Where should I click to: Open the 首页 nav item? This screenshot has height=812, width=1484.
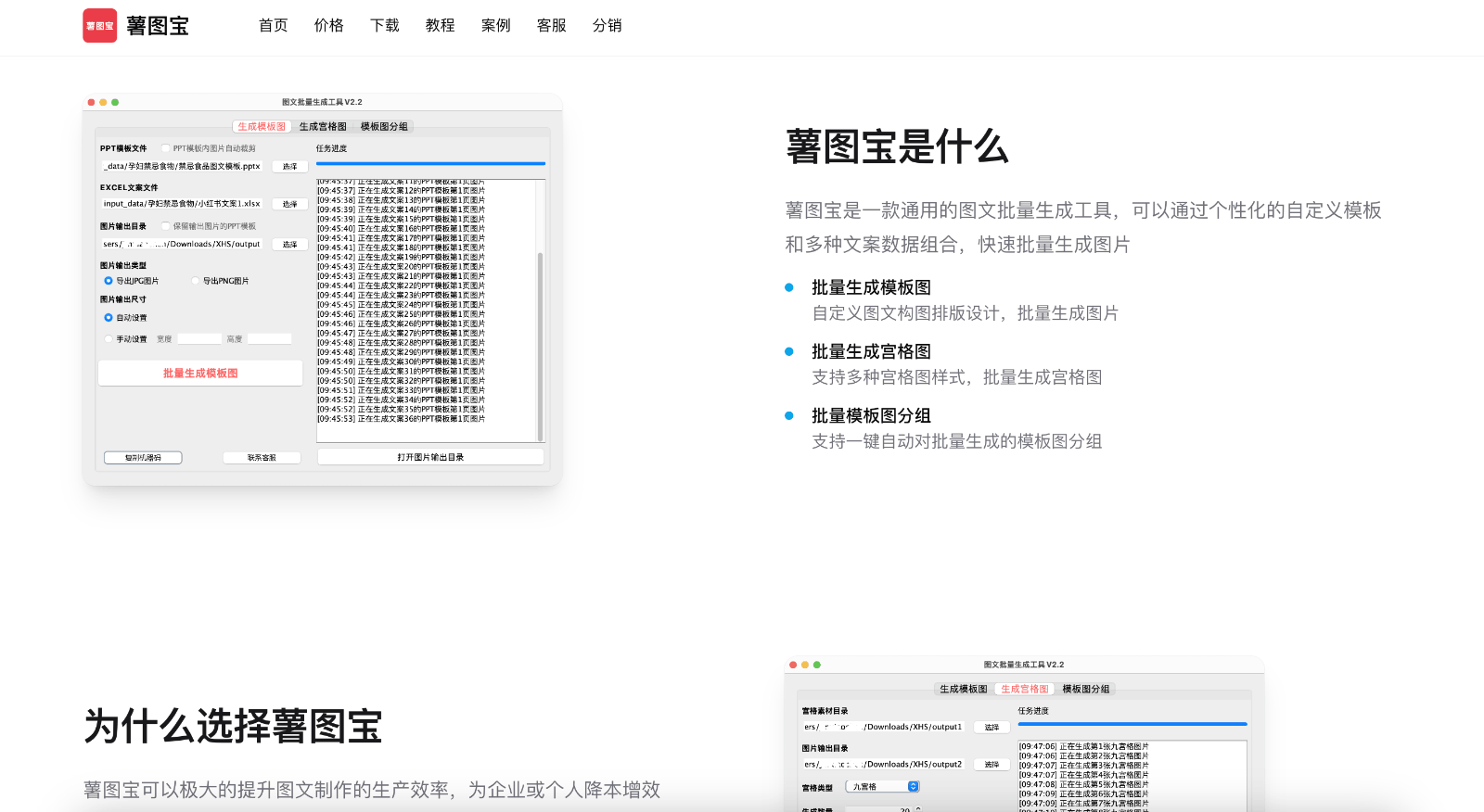[x=274, y=26]
